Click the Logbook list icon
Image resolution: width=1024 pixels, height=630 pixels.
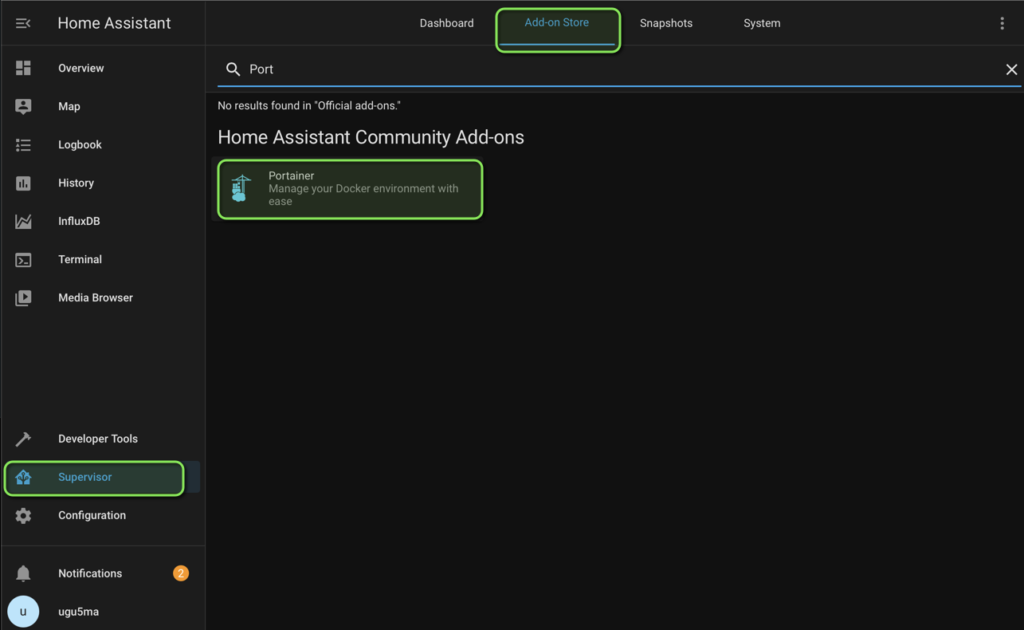[x=24, y=145]
